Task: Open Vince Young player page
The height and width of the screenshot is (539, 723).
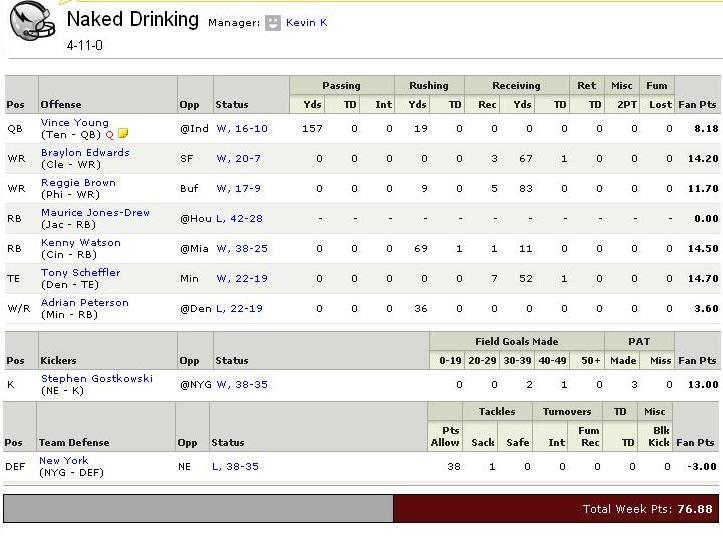Action: 75,123
